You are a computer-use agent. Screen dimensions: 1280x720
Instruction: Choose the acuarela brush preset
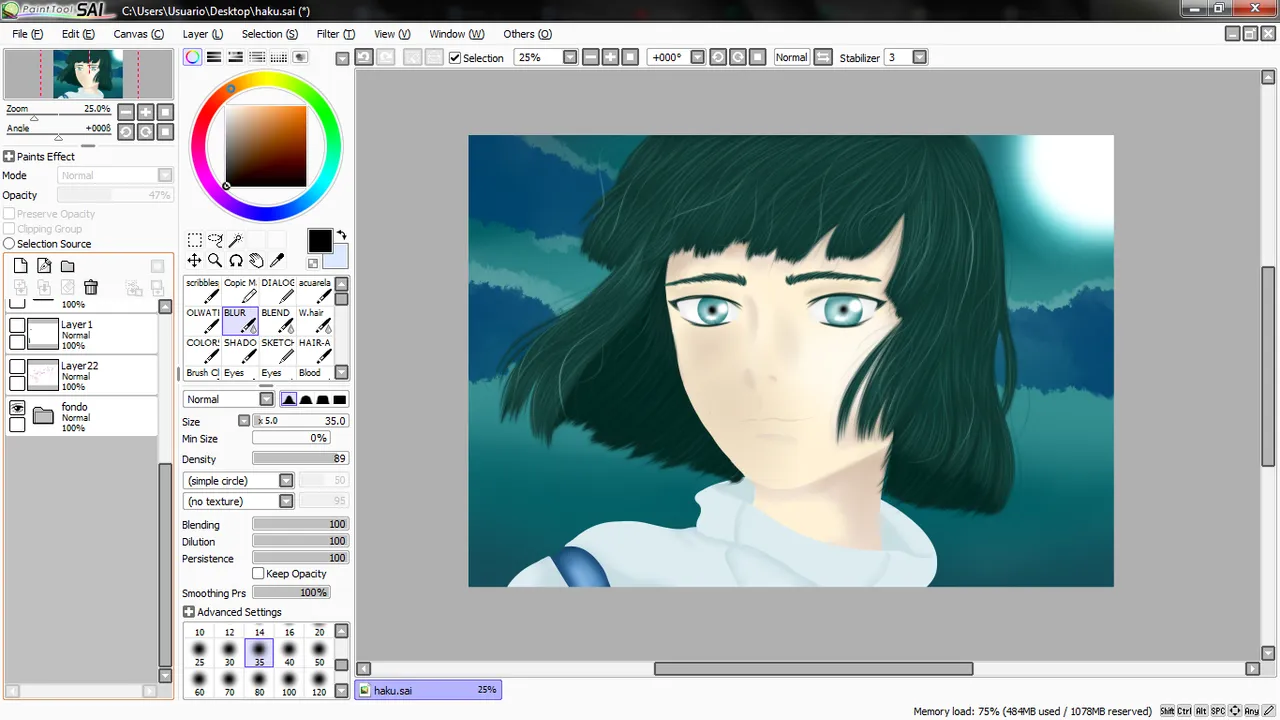[x=314, y=290]
